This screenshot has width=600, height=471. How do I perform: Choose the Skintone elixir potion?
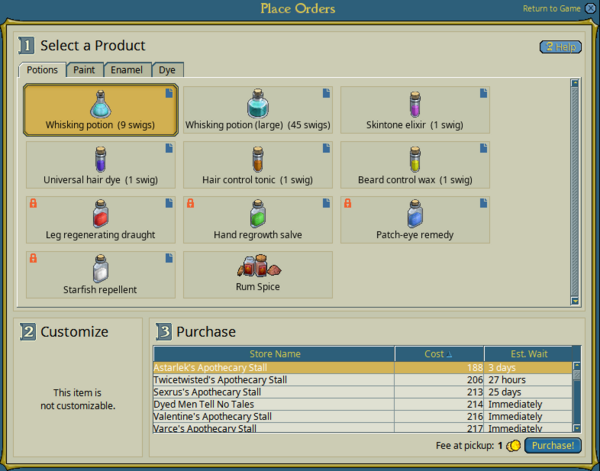tap(414, 110)
